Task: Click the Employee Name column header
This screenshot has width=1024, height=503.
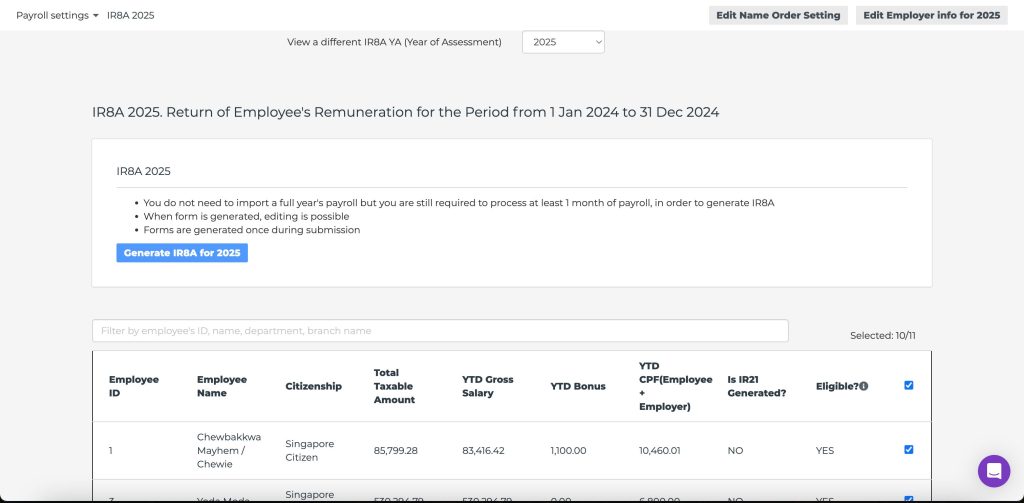Action: [222, 386]
